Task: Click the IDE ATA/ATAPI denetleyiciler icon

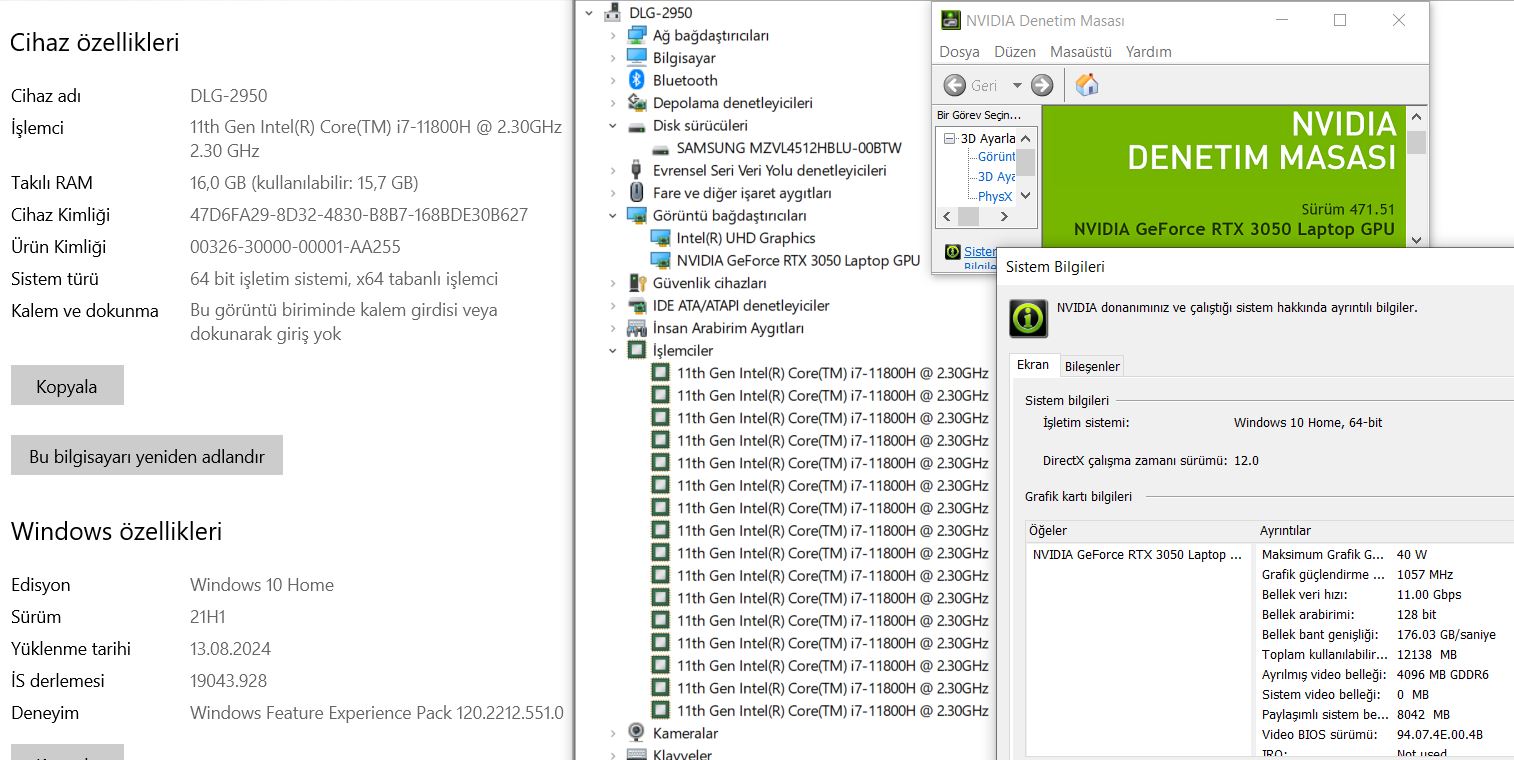Action: (637, 306)
